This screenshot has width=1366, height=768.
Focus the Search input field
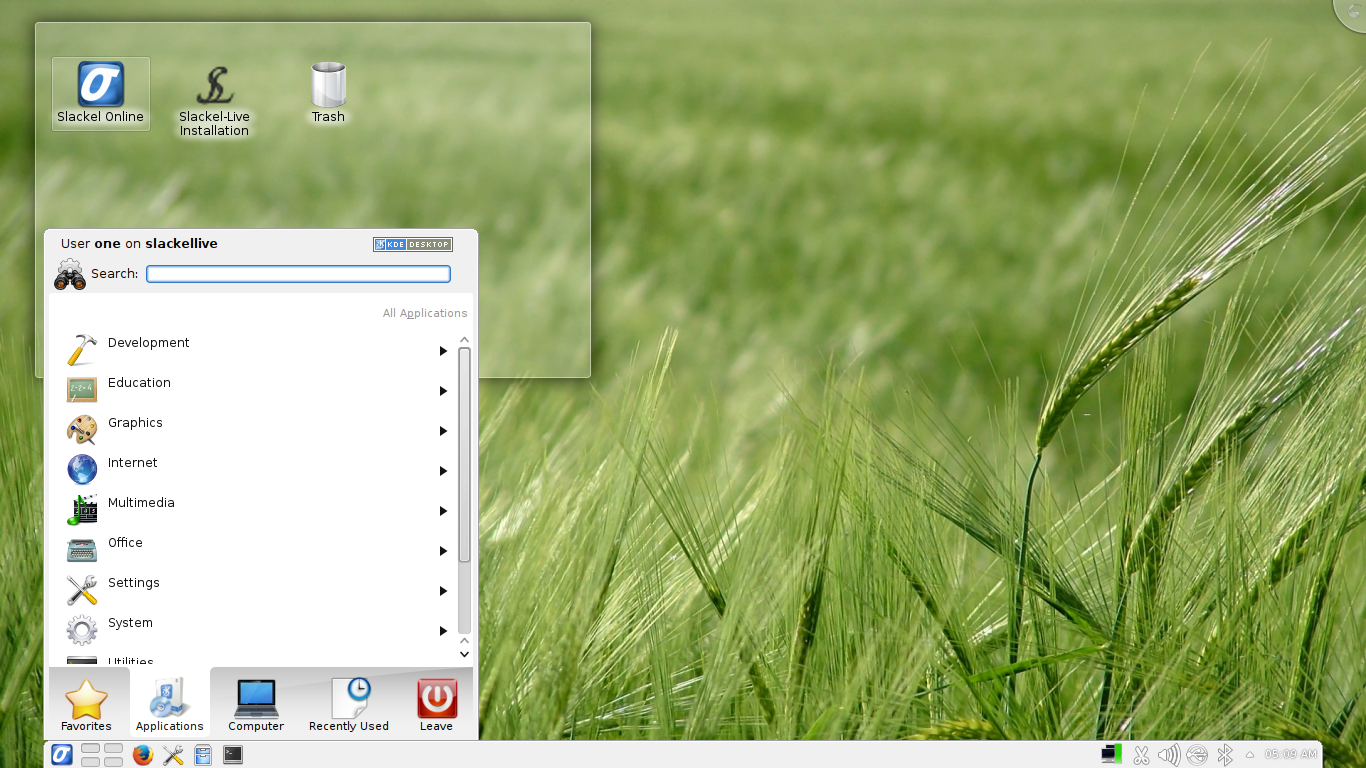(298, 274)
